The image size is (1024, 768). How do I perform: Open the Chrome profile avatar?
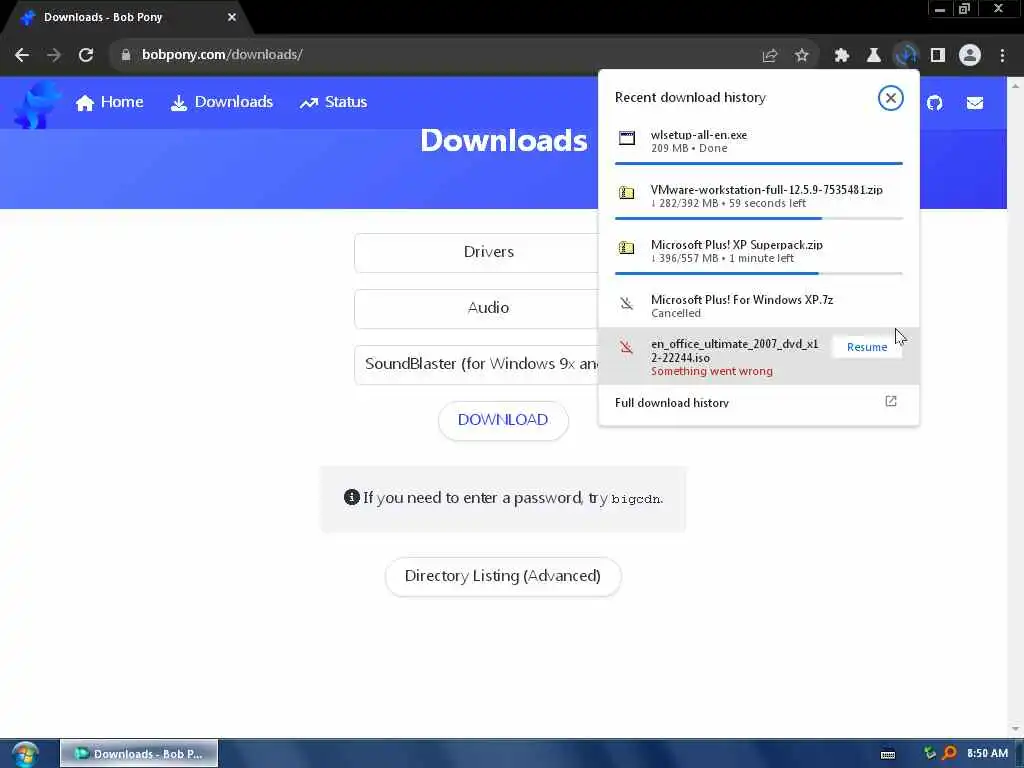pyautogui.click(x=970, y=56)
